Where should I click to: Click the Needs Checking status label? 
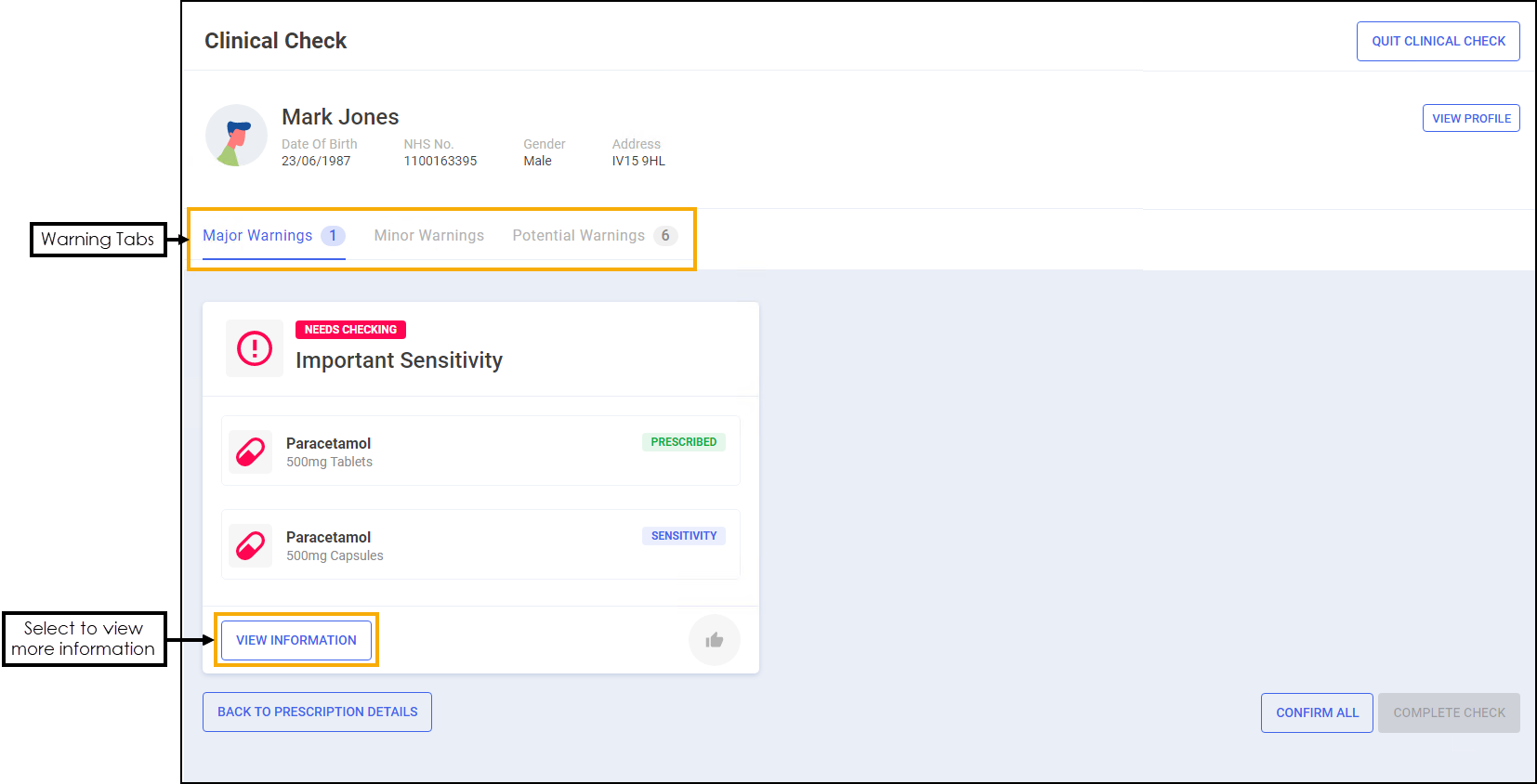350,330
